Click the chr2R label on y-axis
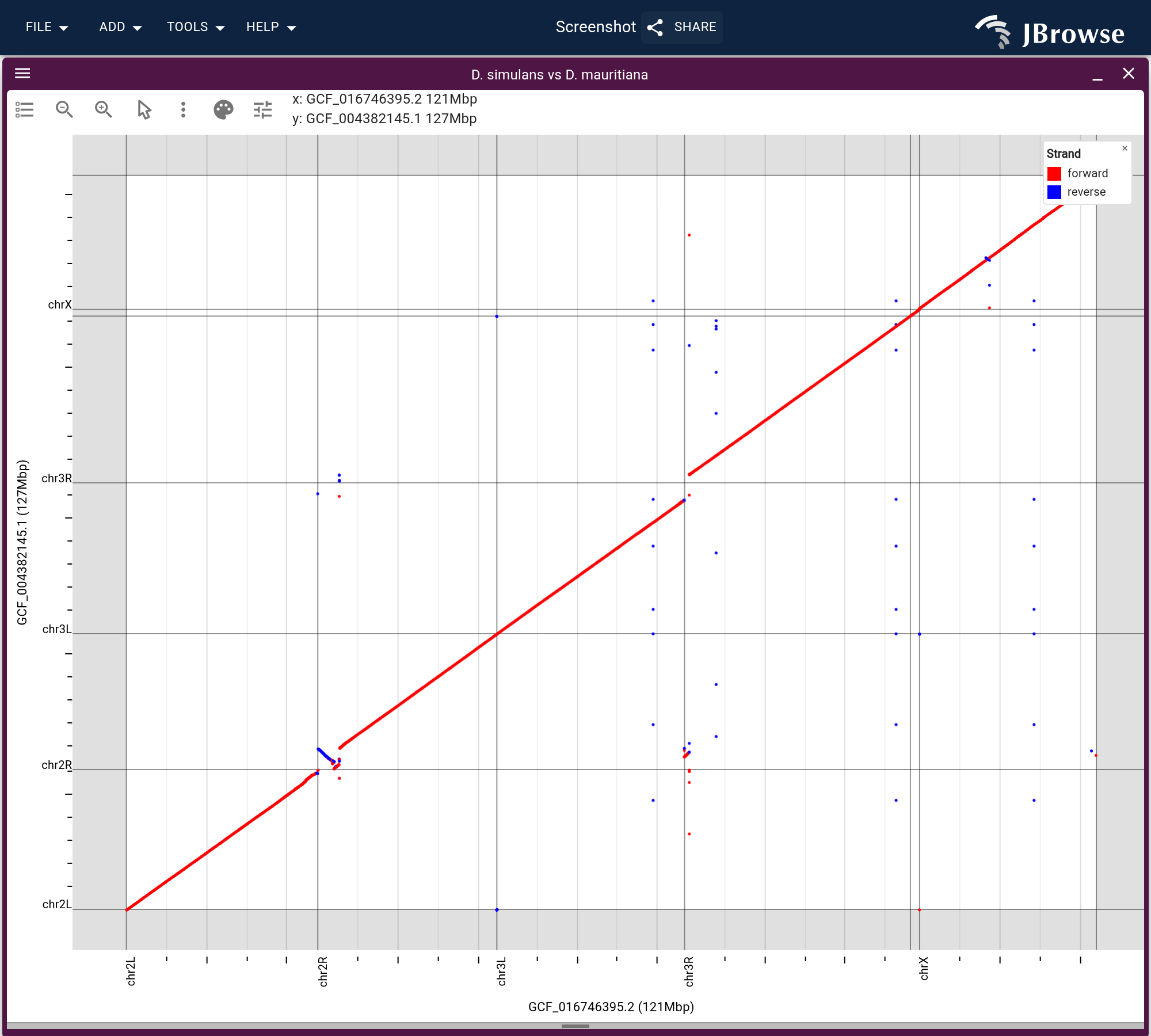This screenshot has height=1036, width=1151. [57, 765]
